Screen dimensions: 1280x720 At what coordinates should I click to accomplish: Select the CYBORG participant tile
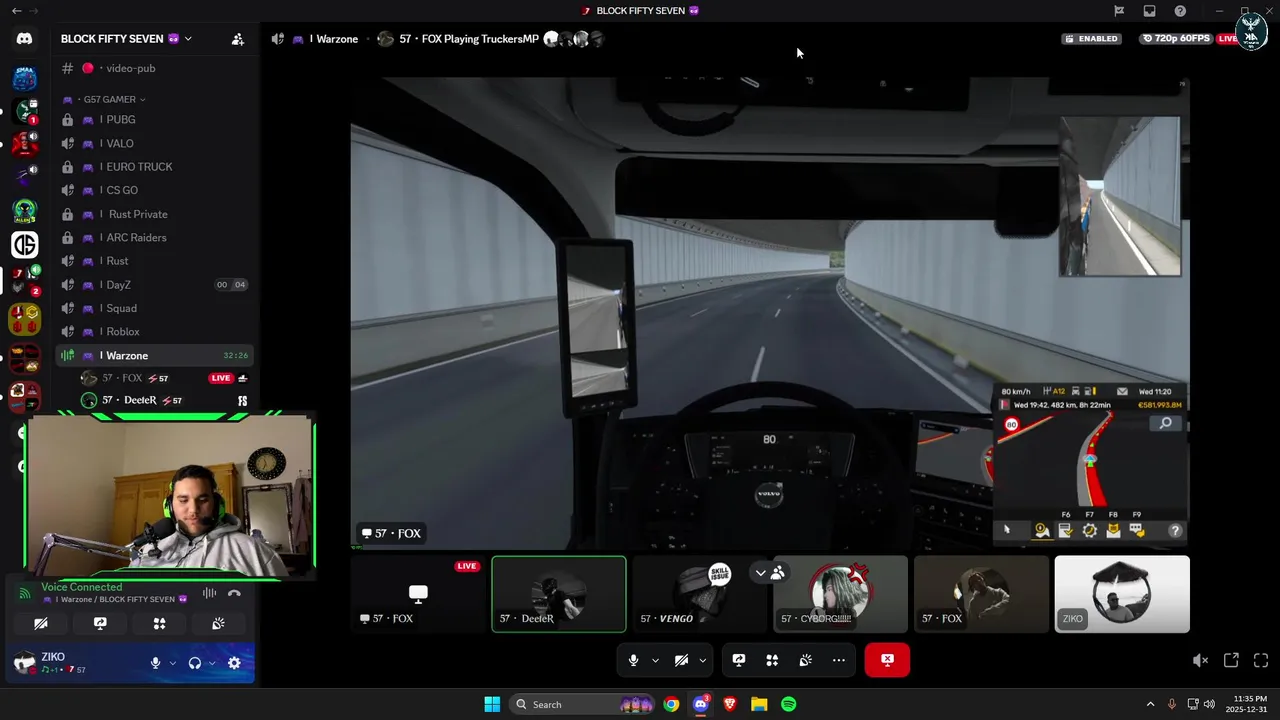tap(841, 594)
